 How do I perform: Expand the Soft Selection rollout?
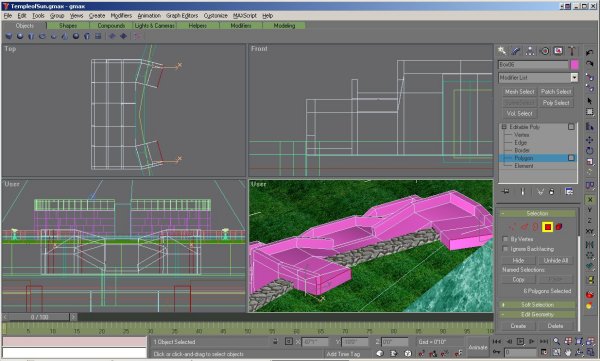(x=537, y=305)
